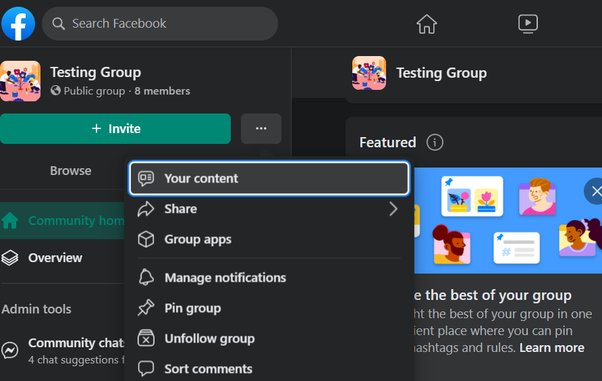Toggle the three-dots more options button
Screen dimensions: 602x381
(x=261, y=129)
